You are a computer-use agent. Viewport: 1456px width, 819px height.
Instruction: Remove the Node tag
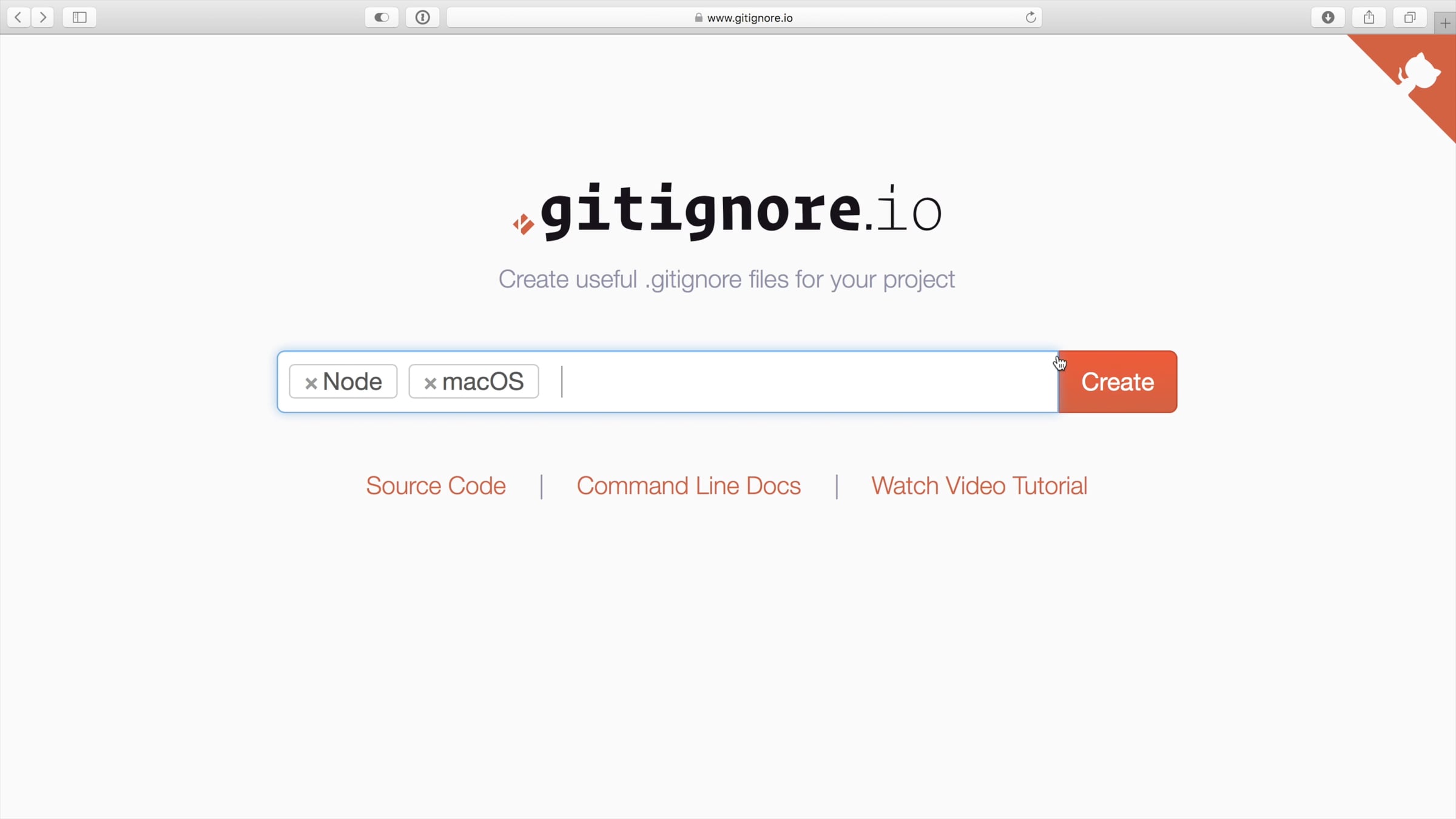tap(311, 383)
